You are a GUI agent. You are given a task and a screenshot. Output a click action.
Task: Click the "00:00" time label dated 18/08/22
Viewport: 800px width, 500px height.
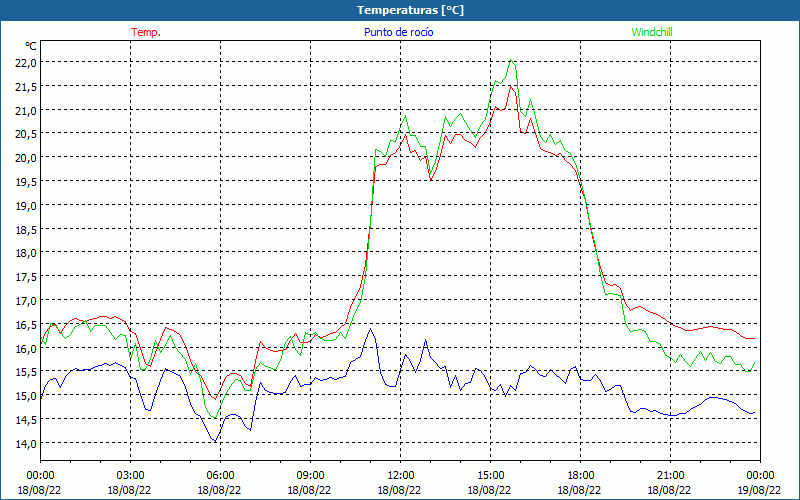coord(40,476)
